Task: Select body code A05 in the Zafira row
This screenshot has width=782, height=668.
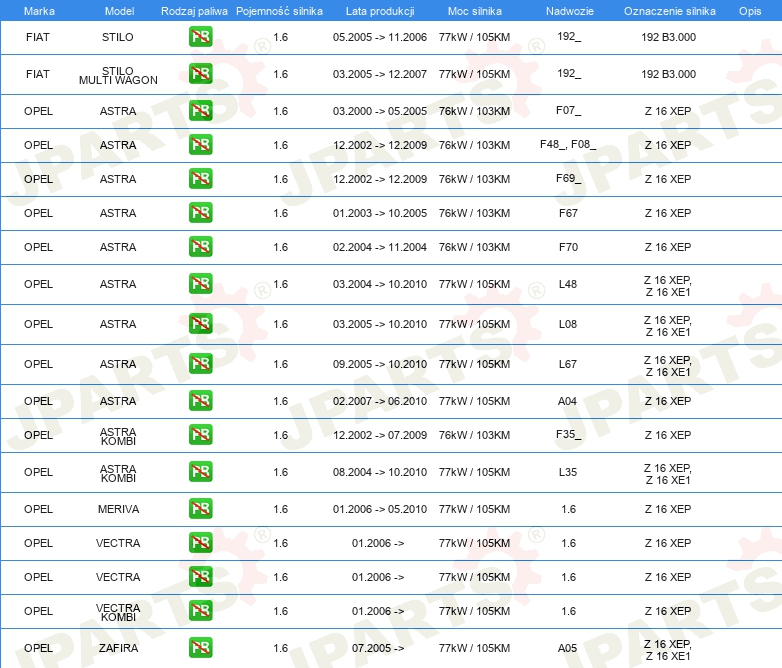Action: (x=567, y=648)
